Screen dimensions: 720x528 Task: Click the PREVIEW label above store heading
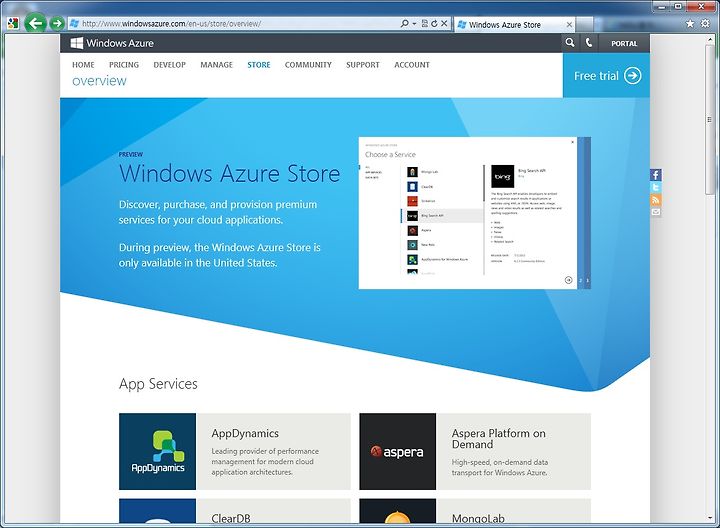tap(131, 154)
